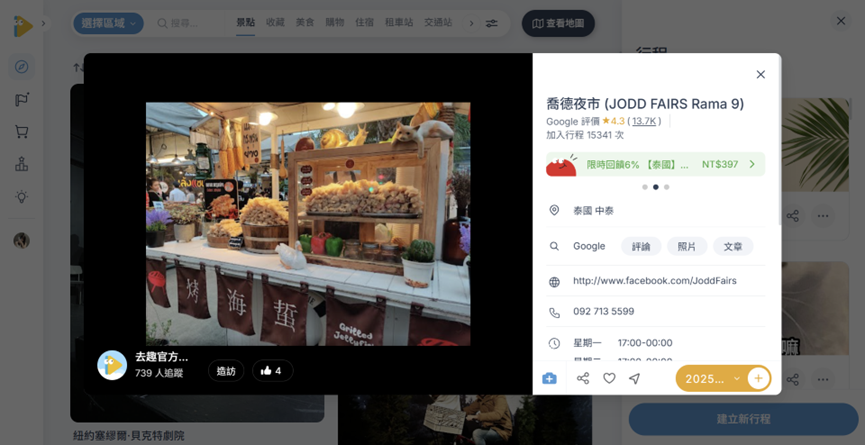Image resolution: width=865 pixels, height=445 pixels.
Task: Click the place title 喬德夜市 (JODD FAIRS Rama 9)
Action: point(645,104)
